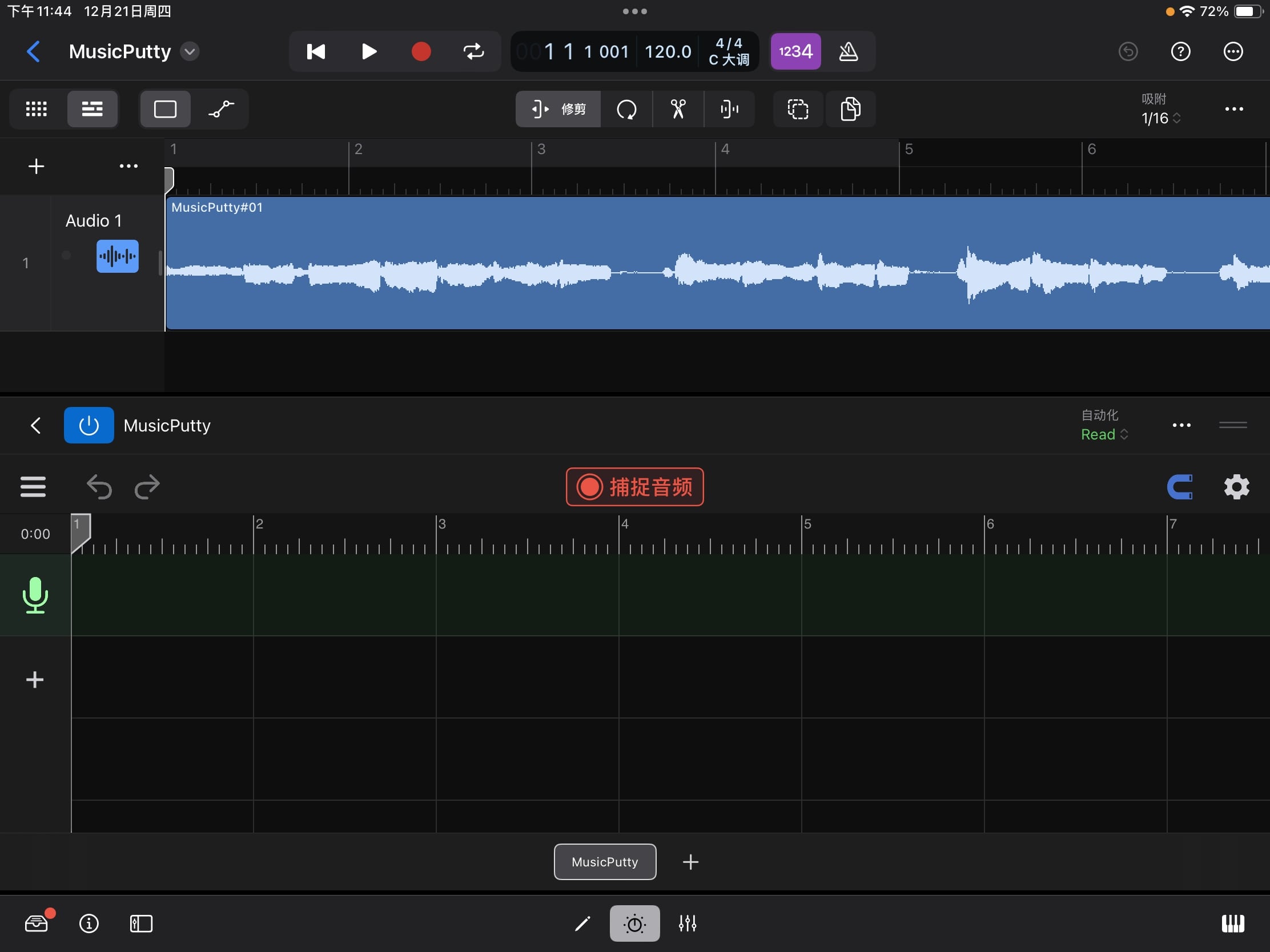Select the scissors split tool
The image size is (1270, 952).
(678, 109)
